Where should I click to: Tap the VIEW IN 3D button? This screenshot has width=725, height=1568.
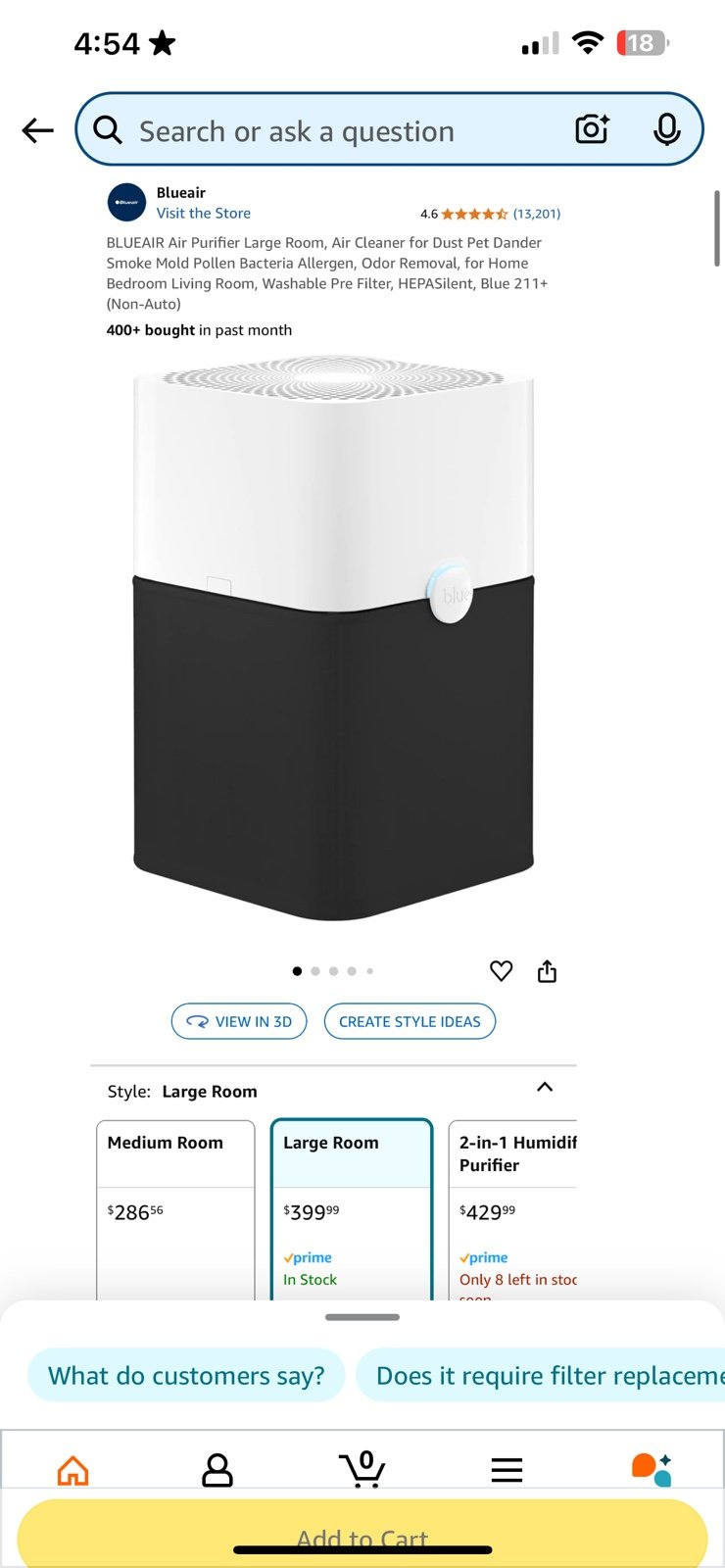pos(239,1021)
